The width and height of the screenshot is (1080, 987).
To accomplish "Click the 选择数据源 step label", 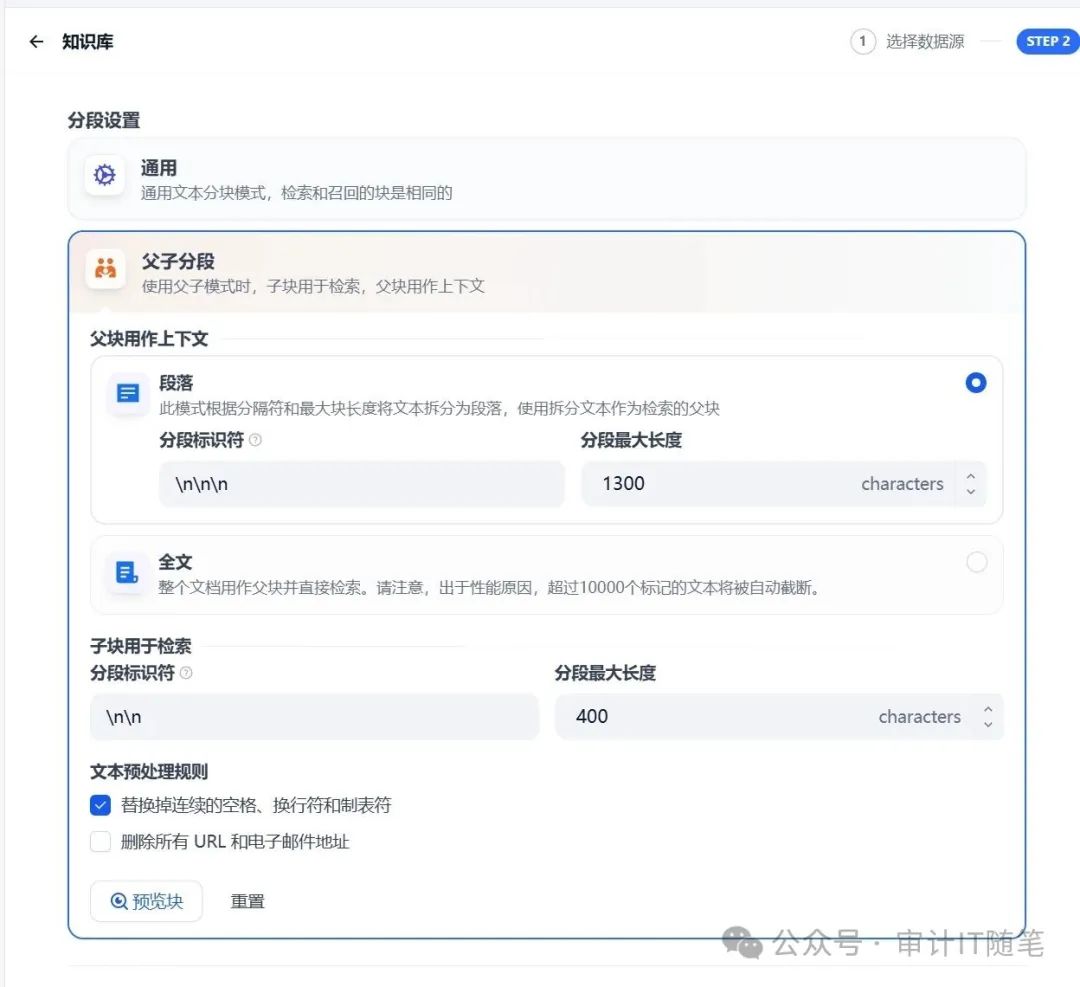I will [925, 41].
